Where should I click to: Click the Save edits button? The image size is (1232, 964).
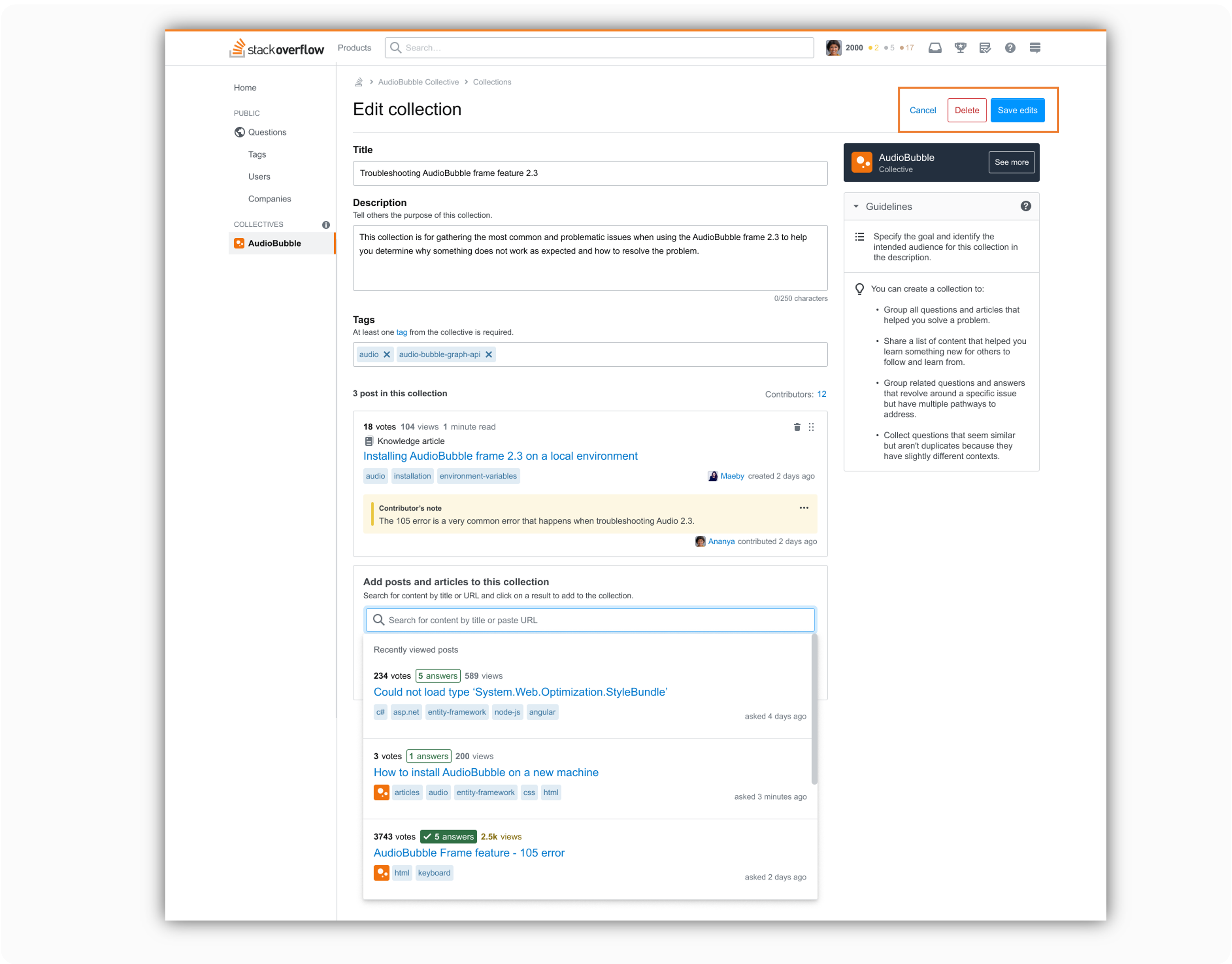coord(1017,110)
